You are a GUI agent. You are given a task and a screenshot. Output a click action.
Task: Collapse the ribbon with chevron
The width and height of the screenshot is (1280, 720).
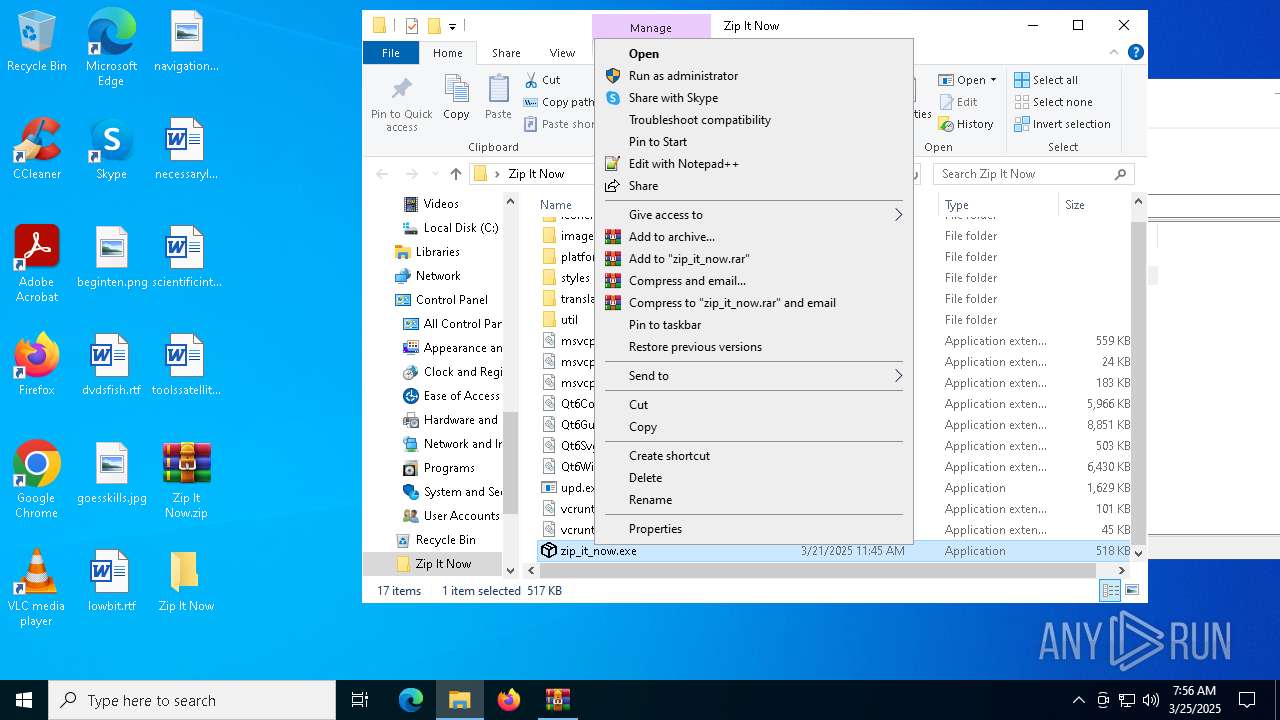1115,53
